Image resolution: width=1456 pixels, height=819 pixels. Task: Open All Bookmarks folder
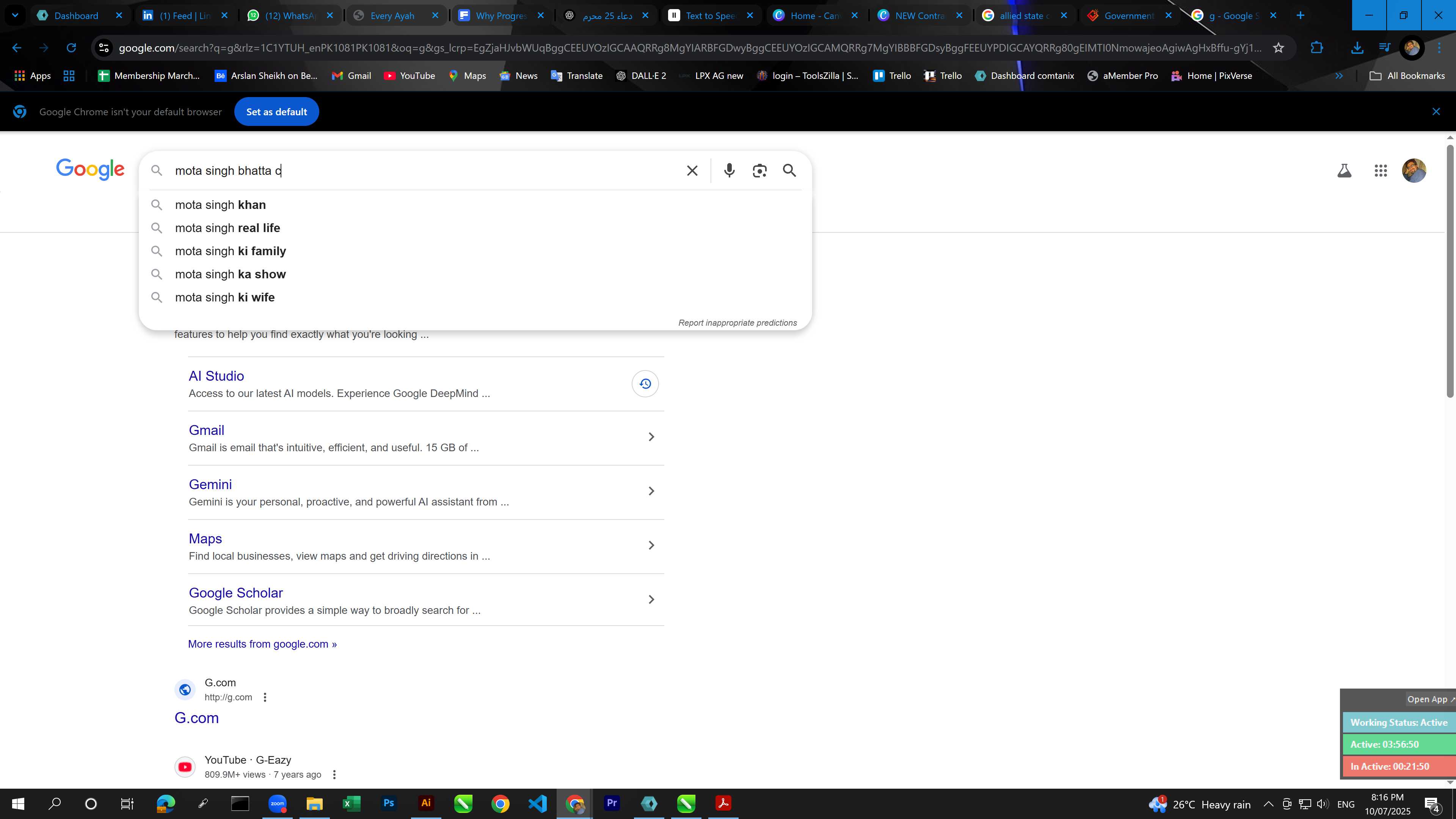pyautogui.click(x=1407, y=76)
